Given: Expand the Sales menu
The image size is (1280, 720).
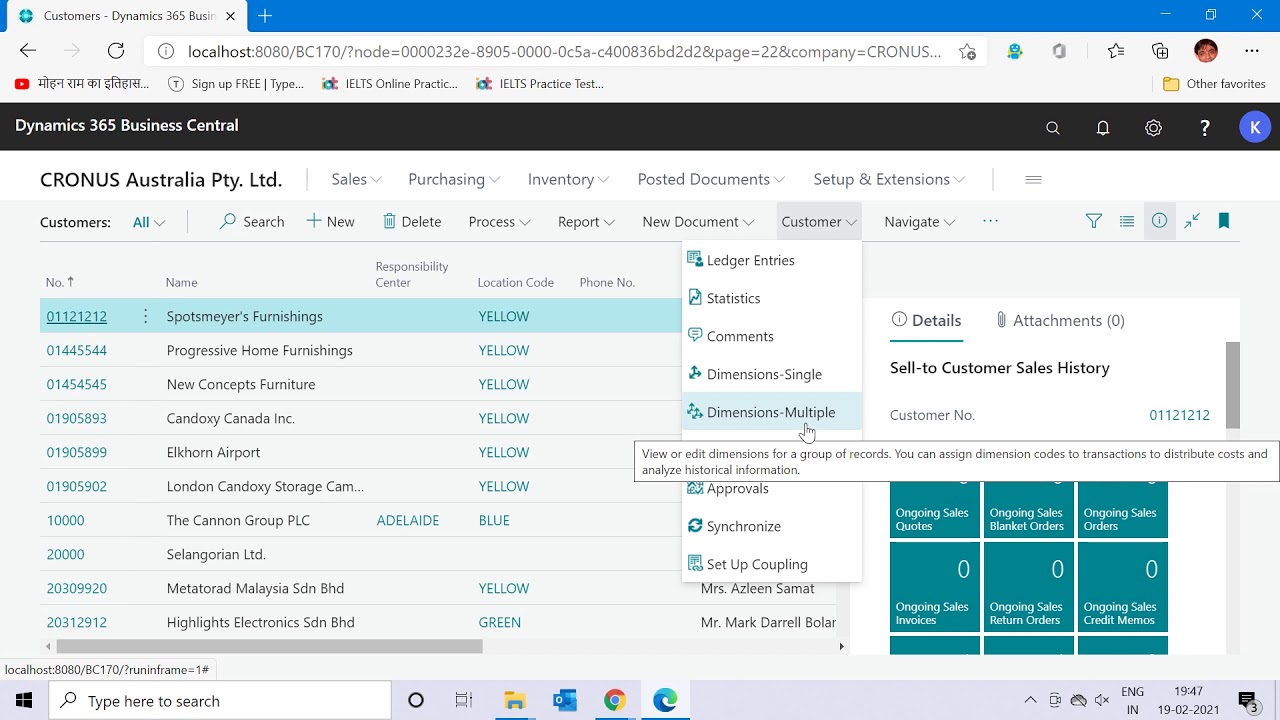Looking at the screenshot, I should point(356,179).
